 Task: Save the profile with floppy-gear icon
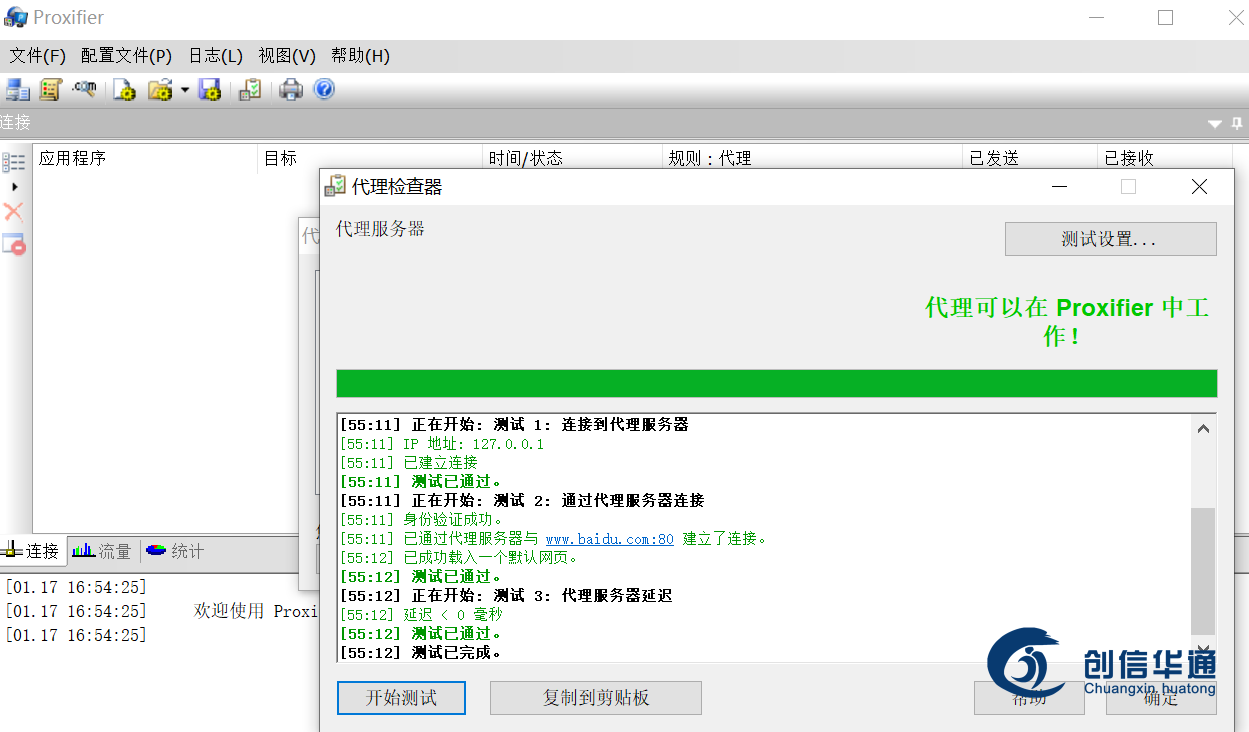(210, 90)
